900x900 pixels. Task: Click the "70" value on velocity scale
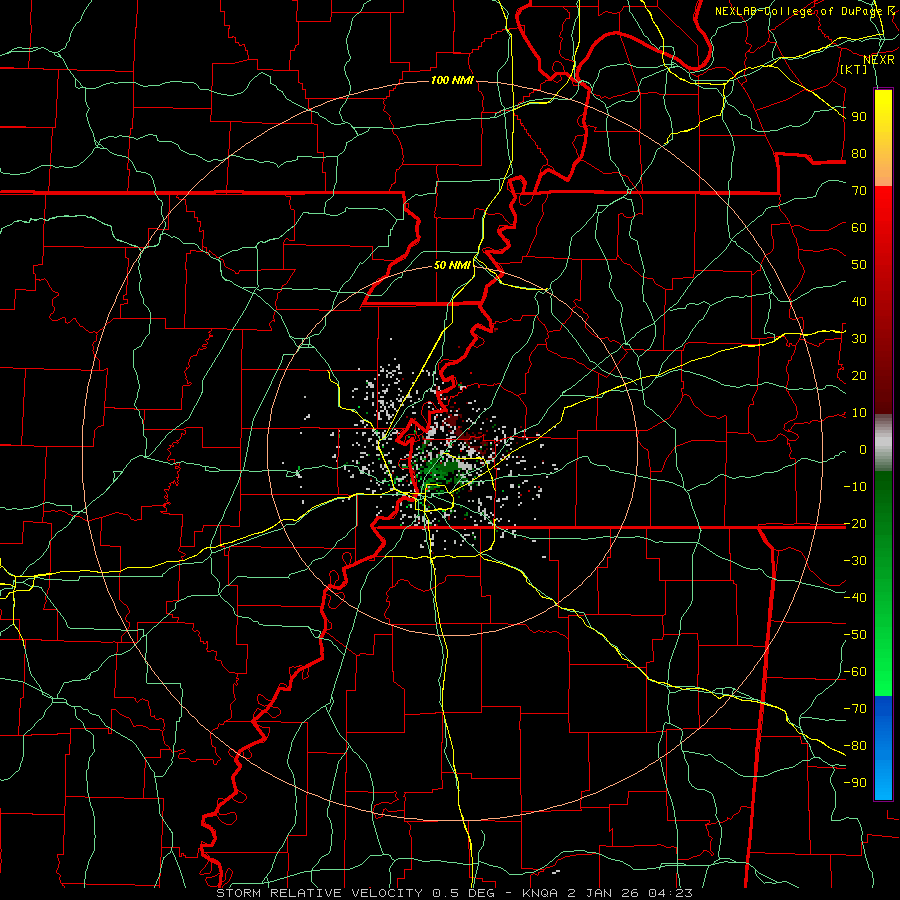[859, 191]
